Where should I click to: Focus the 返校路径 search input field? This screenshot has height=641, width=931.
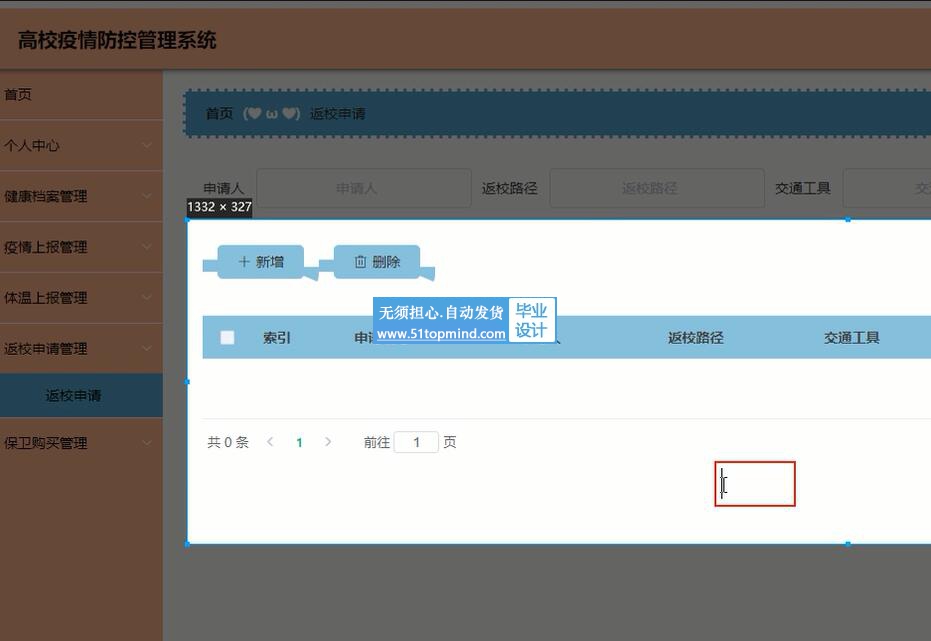pos(656,188)
